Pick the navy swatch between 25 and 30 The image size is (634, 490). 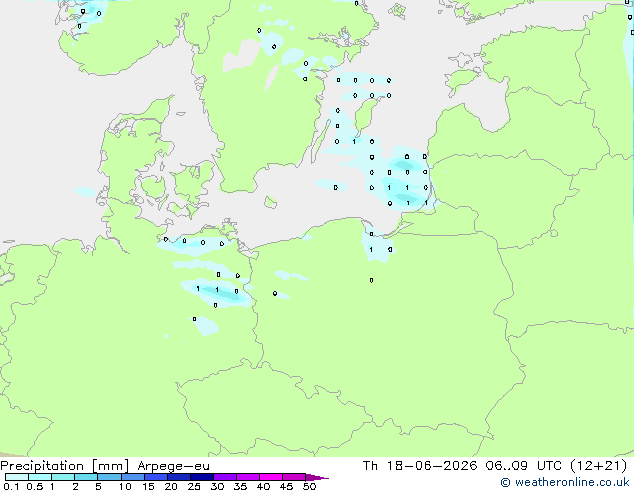point(202,477)
